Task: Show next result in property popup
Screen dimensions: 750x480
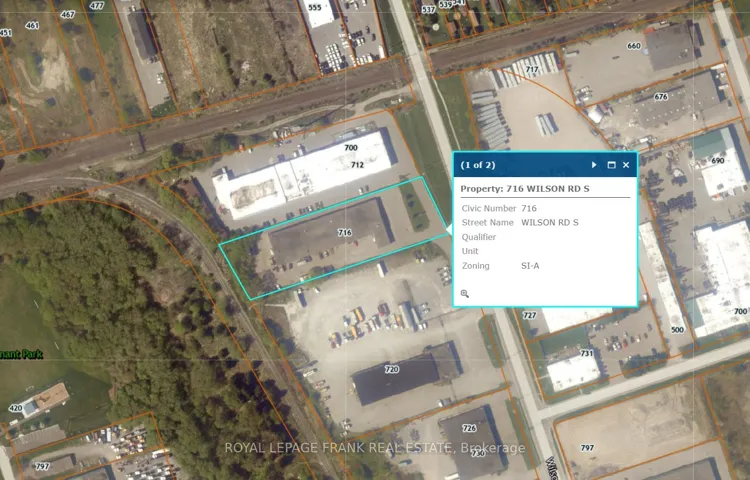Action: pos(594,165)
